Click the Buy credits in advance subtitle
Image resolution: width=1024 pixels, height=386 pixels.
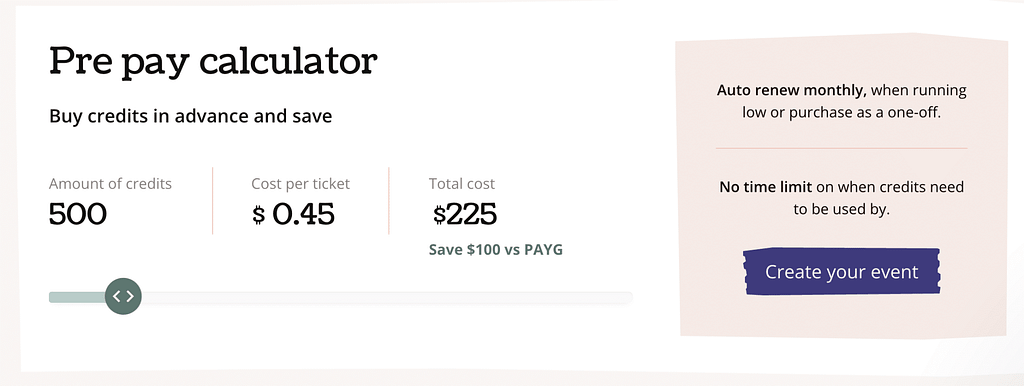(x=191, y=117)
